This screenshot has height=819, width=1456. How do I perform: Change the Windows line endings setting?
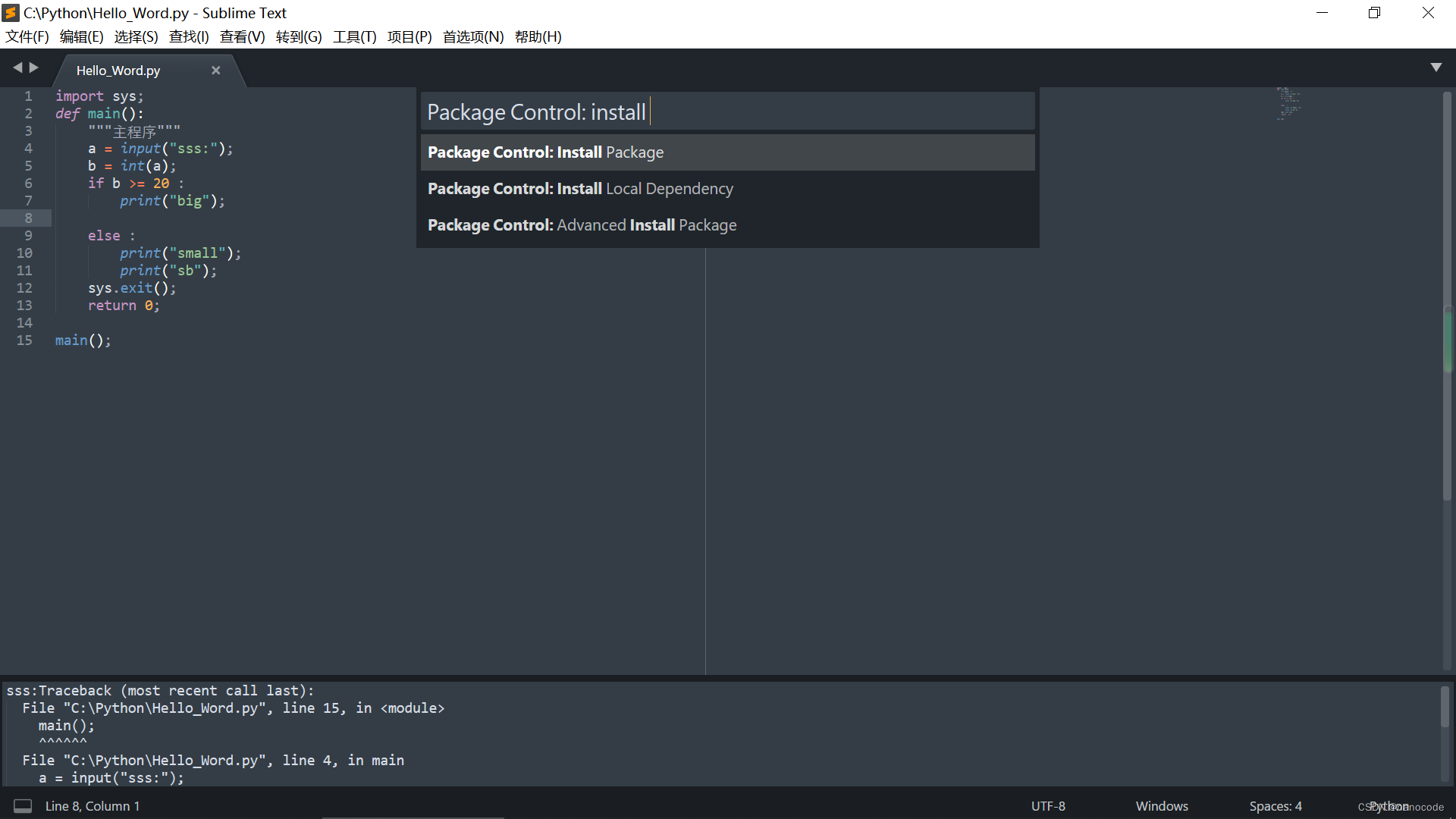tap(1161, 806)
